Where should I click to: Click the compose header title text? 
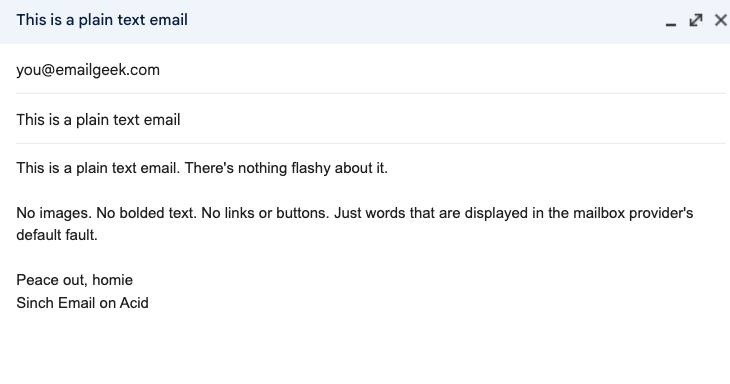pyautogui.click(x=102, y=20)
